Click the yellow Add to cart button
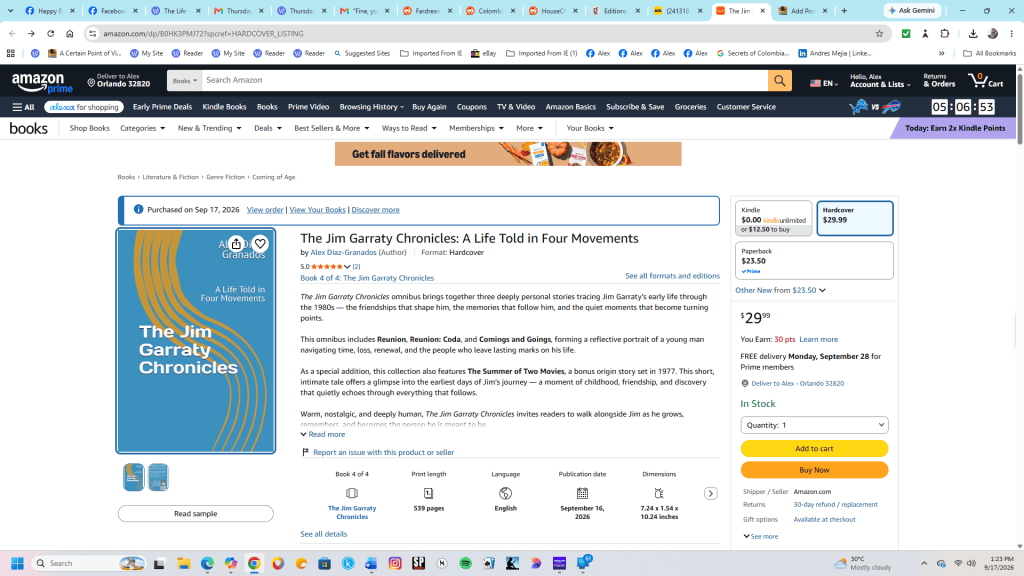 (814, 449)
